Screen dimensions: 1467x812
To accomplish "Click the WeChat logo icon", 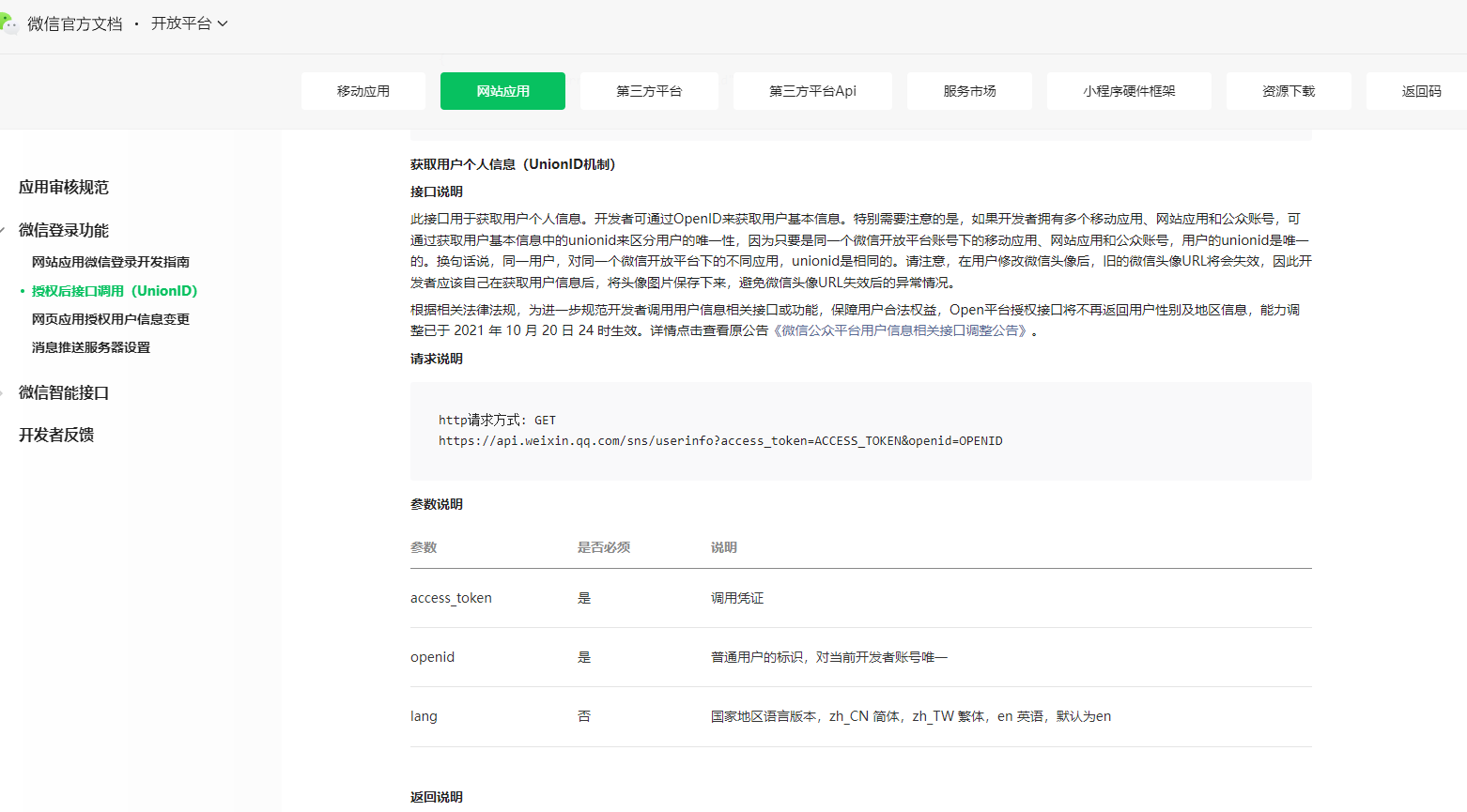I will point(8,23).
